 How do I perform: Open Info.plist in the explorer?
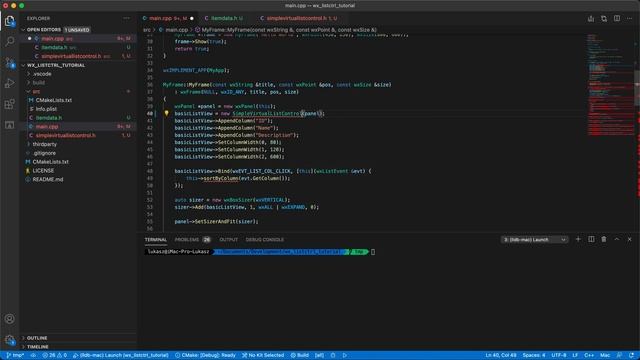point(46,109)
